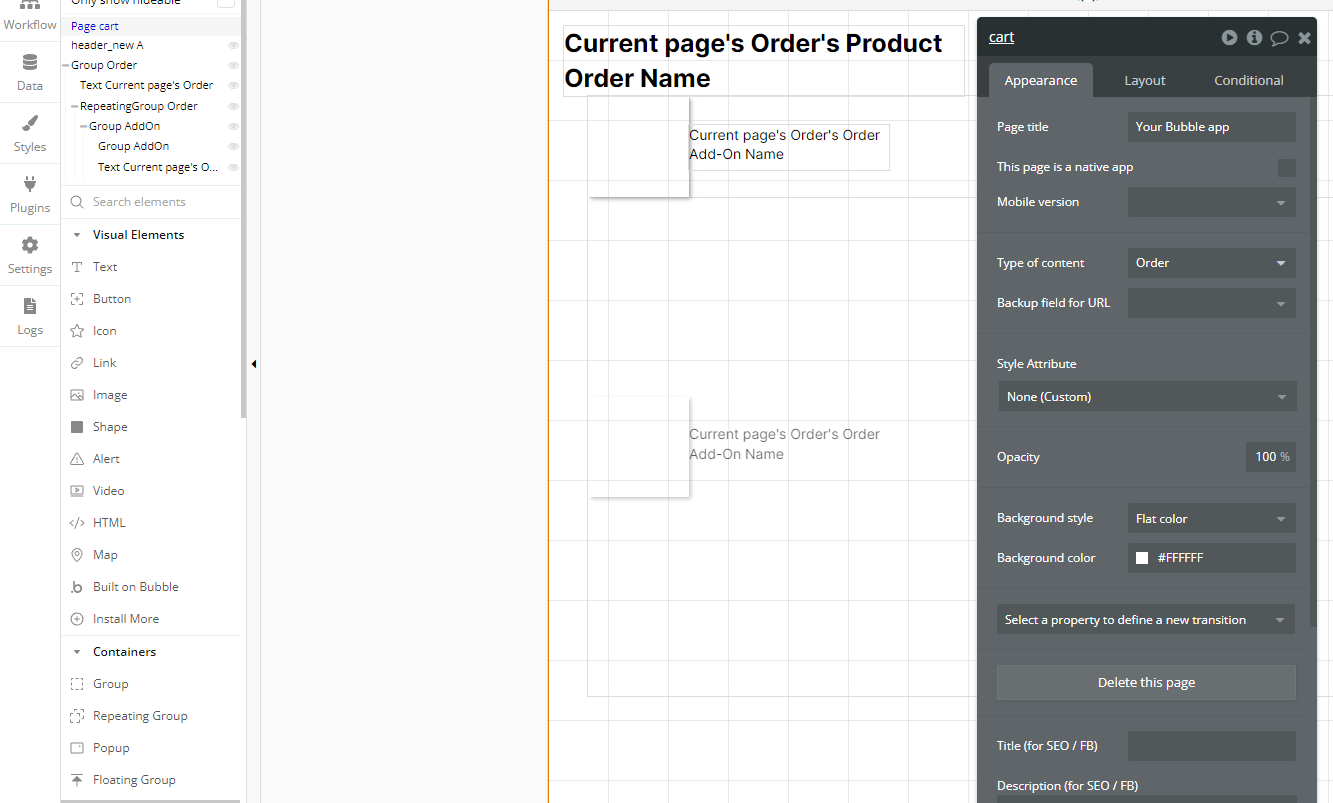
Task: Open the Type of content dropdown
Action: (1212, 263)
